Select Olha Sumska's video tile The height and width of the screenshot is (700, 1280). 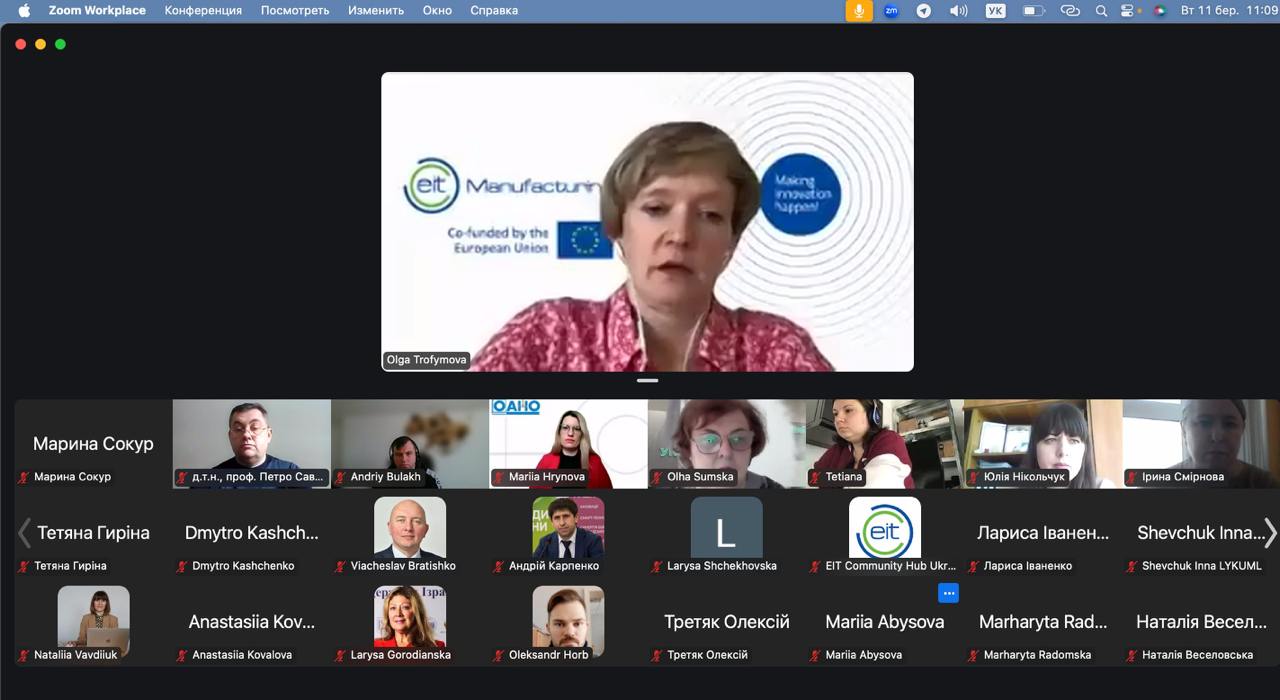pos(726,444)
